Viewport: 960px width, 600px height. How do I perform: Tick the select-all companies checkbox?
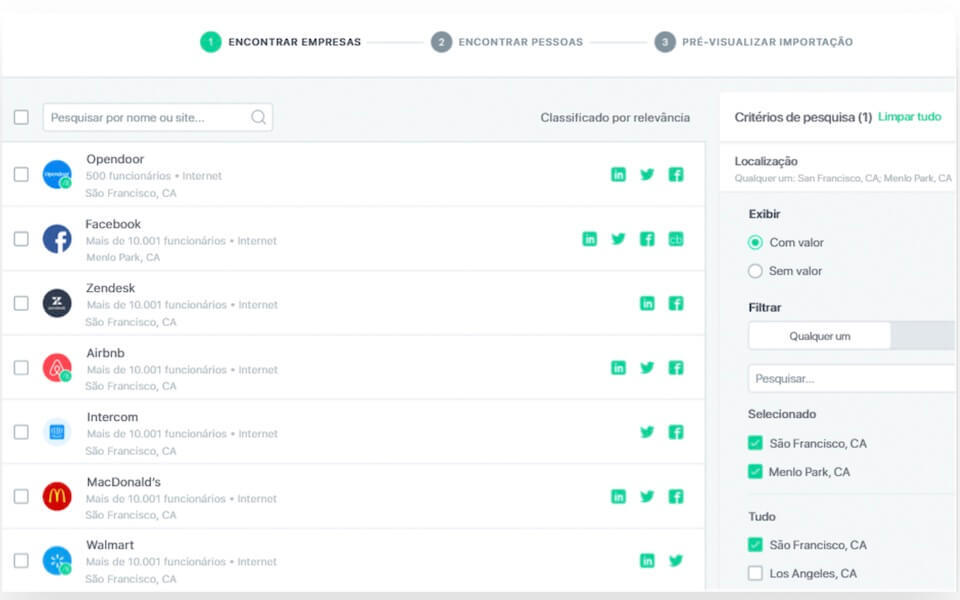[21, 117]
